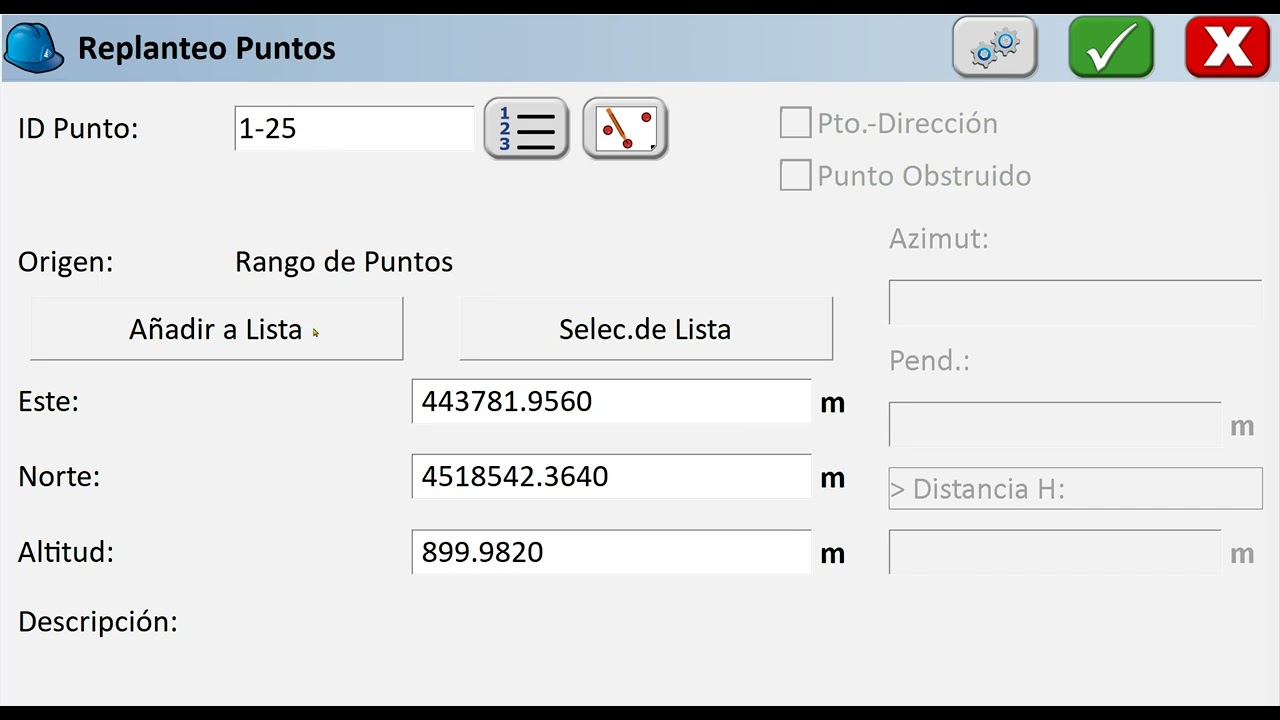Edit the Altitud value field
1280x720 pixels.
[x=612, y=552]
